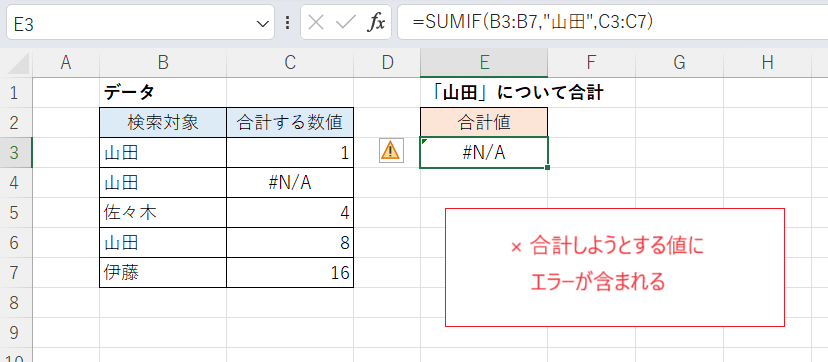The width and height of the screenshot is (828, 362).
Task: Select cell C3 with value 1
Action: [x=290, y=153]
